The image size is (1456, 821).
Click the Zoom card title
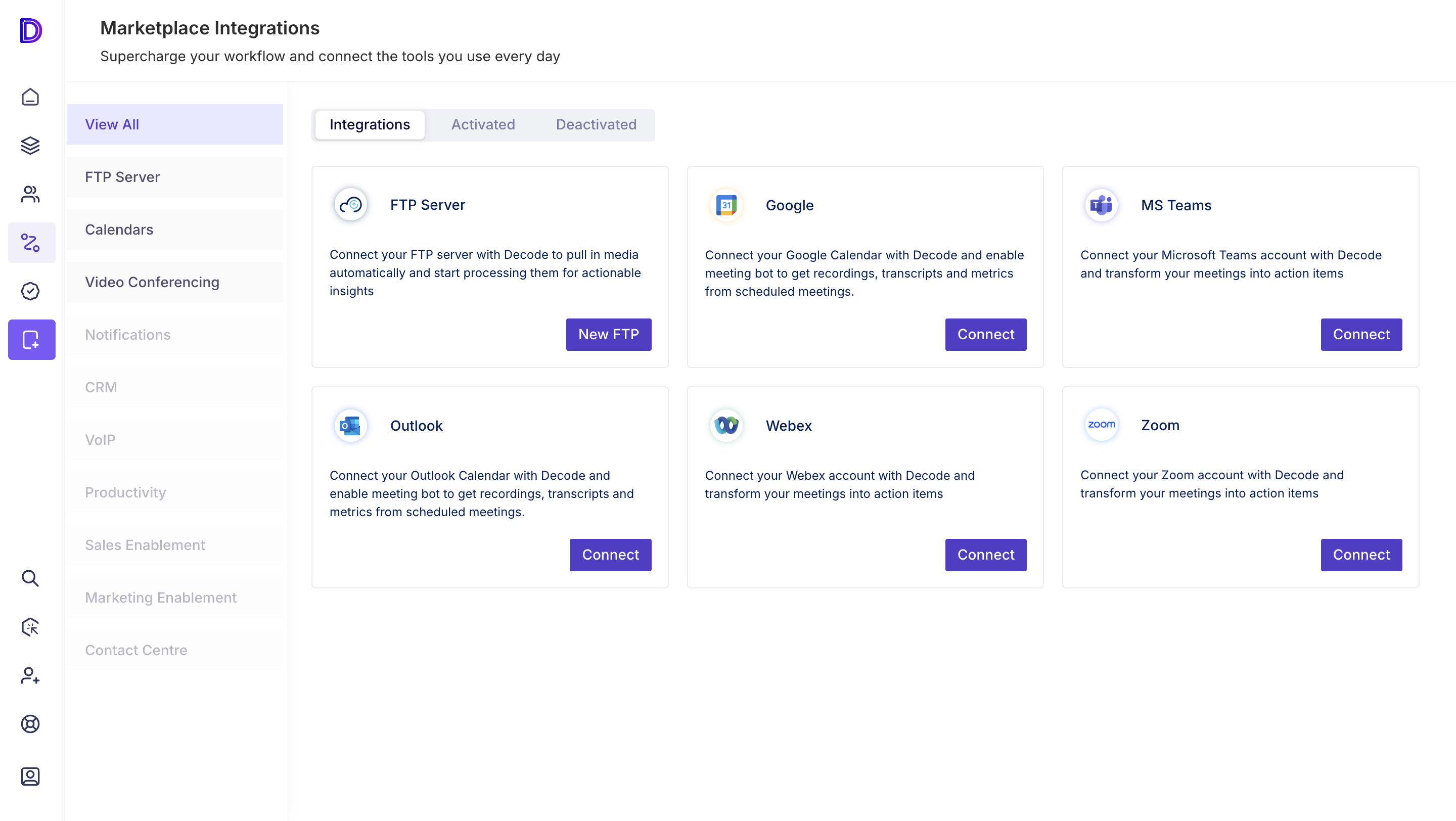point(1160,425)
